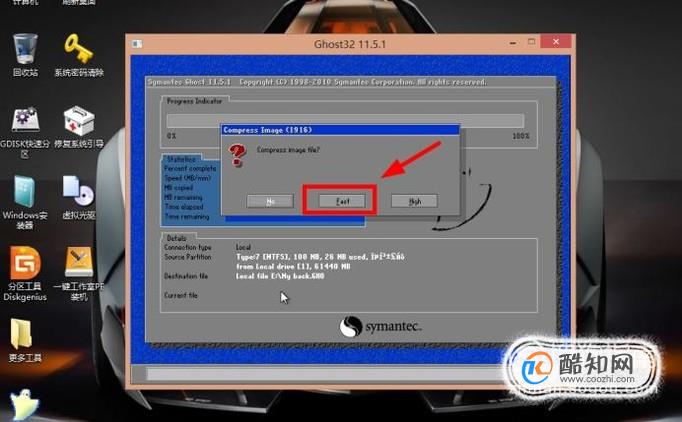682x422 pixels.
Task: Click the 100% progress end label
Action: [521, 136]
